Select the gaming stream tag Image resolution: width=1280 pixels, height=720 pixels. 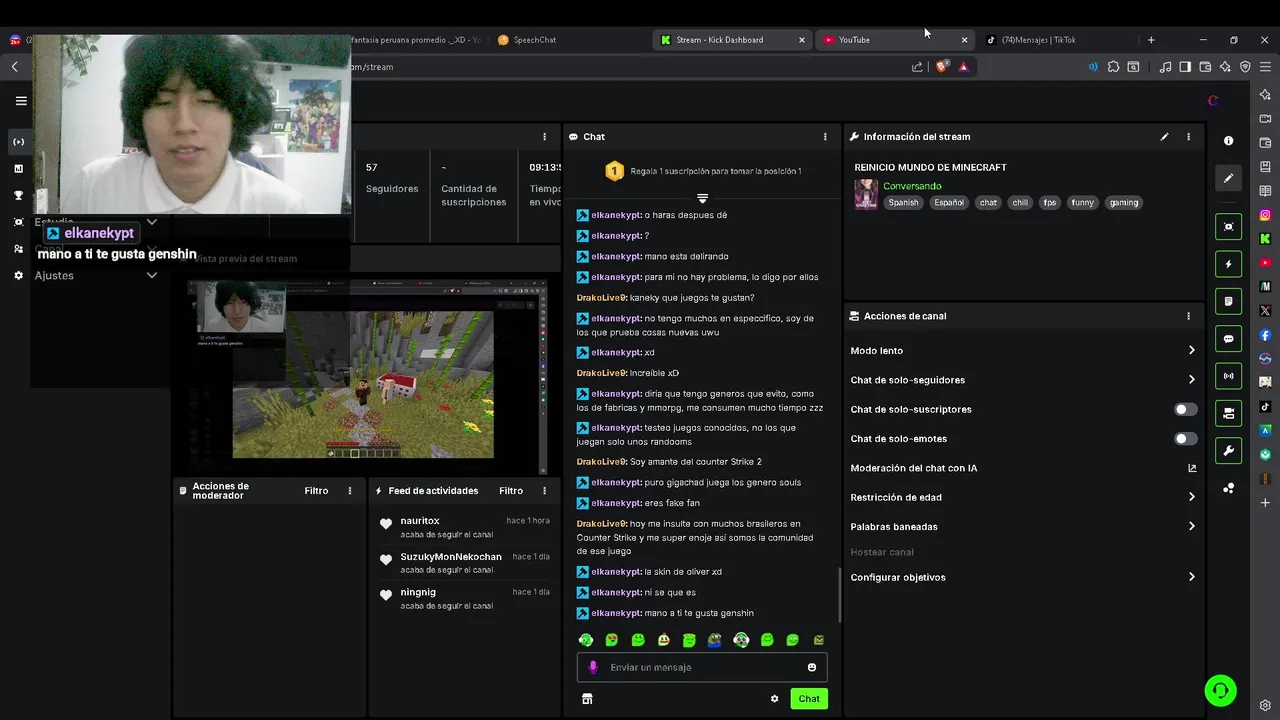coord(1124,203)
